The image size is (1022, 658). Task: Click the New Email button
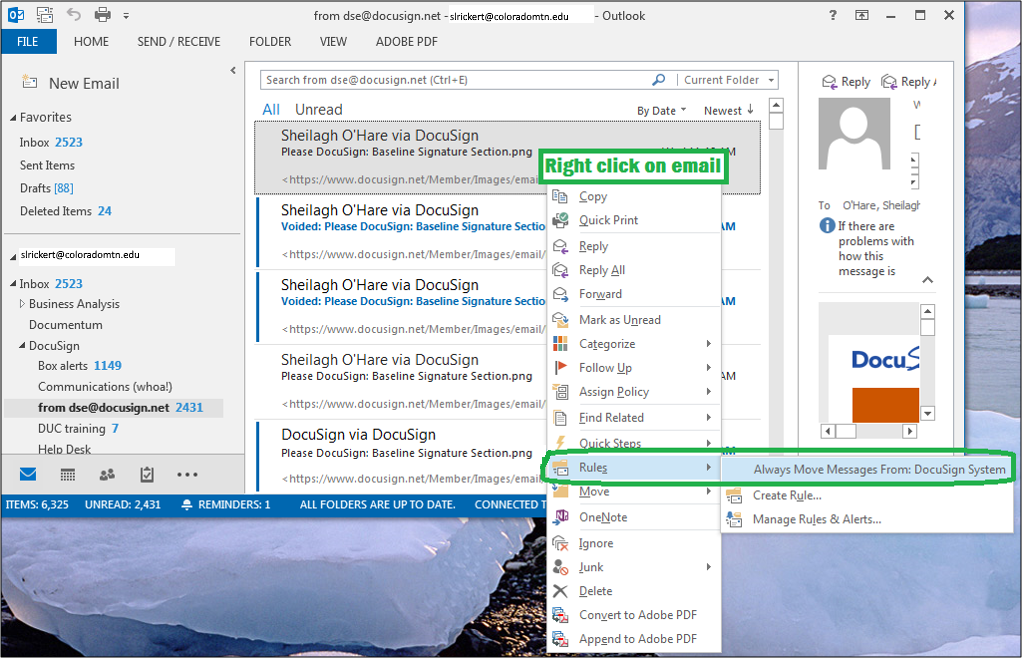pos(70,83)
